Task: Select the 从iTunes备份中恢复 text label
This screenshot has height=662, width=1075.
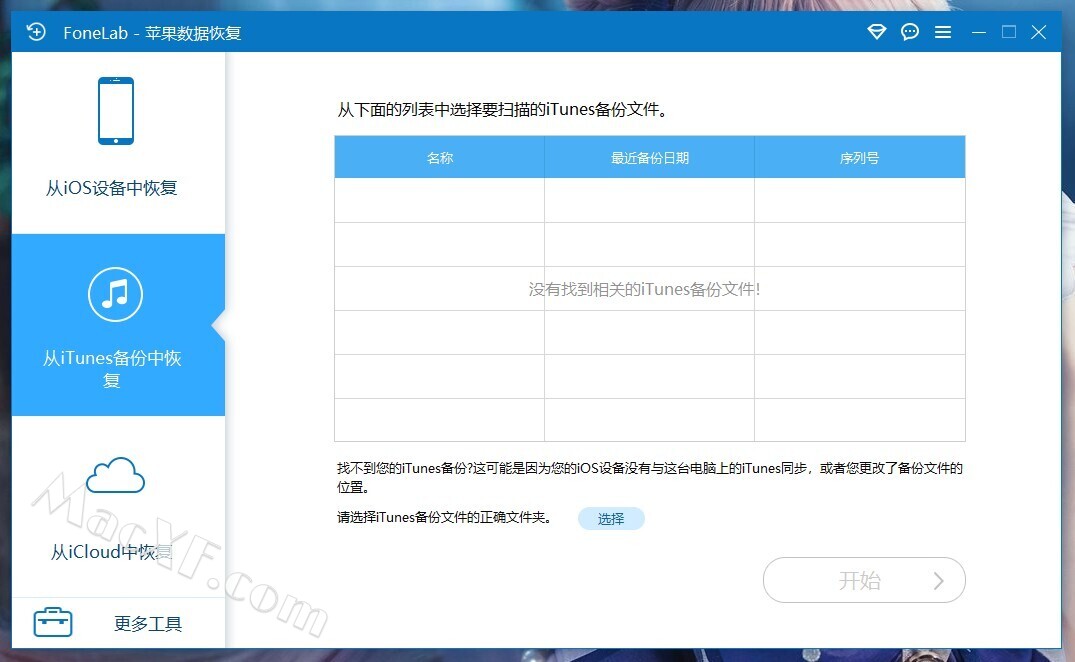Action: [x=112, y=368]
